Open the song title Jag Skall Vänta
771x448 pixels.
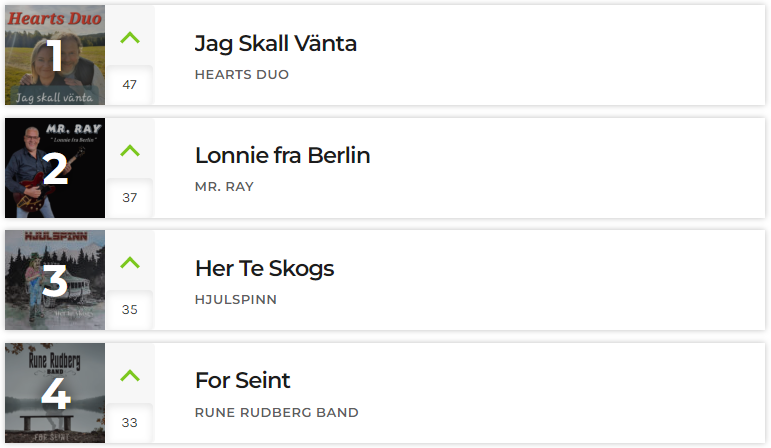[x=275, y=44]
